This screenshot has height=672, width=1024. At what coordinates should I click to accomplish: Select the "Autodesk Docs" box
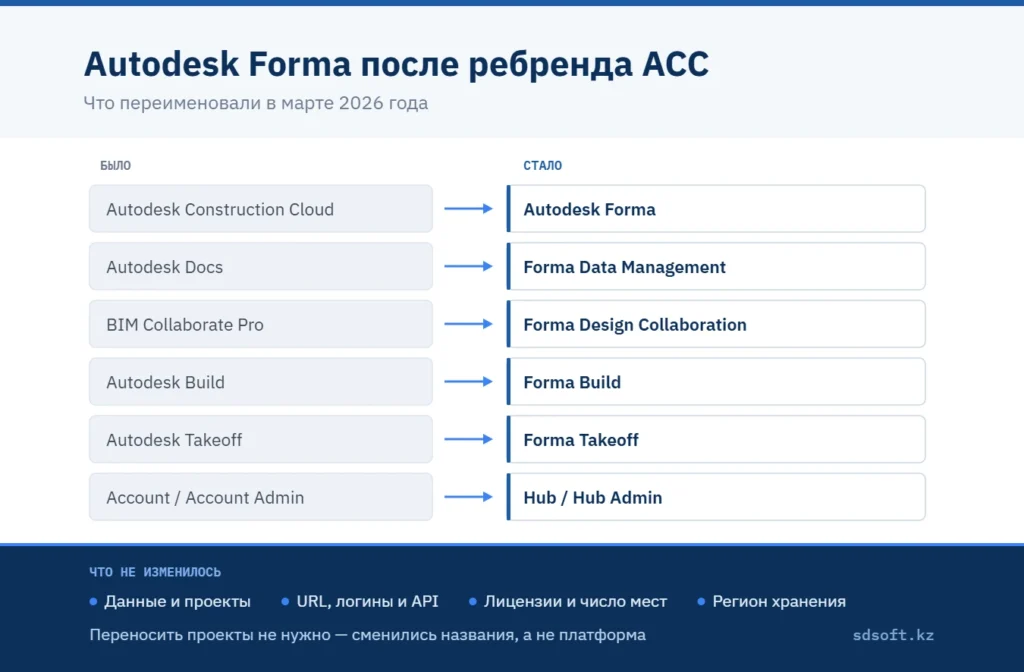coord(261,266)
